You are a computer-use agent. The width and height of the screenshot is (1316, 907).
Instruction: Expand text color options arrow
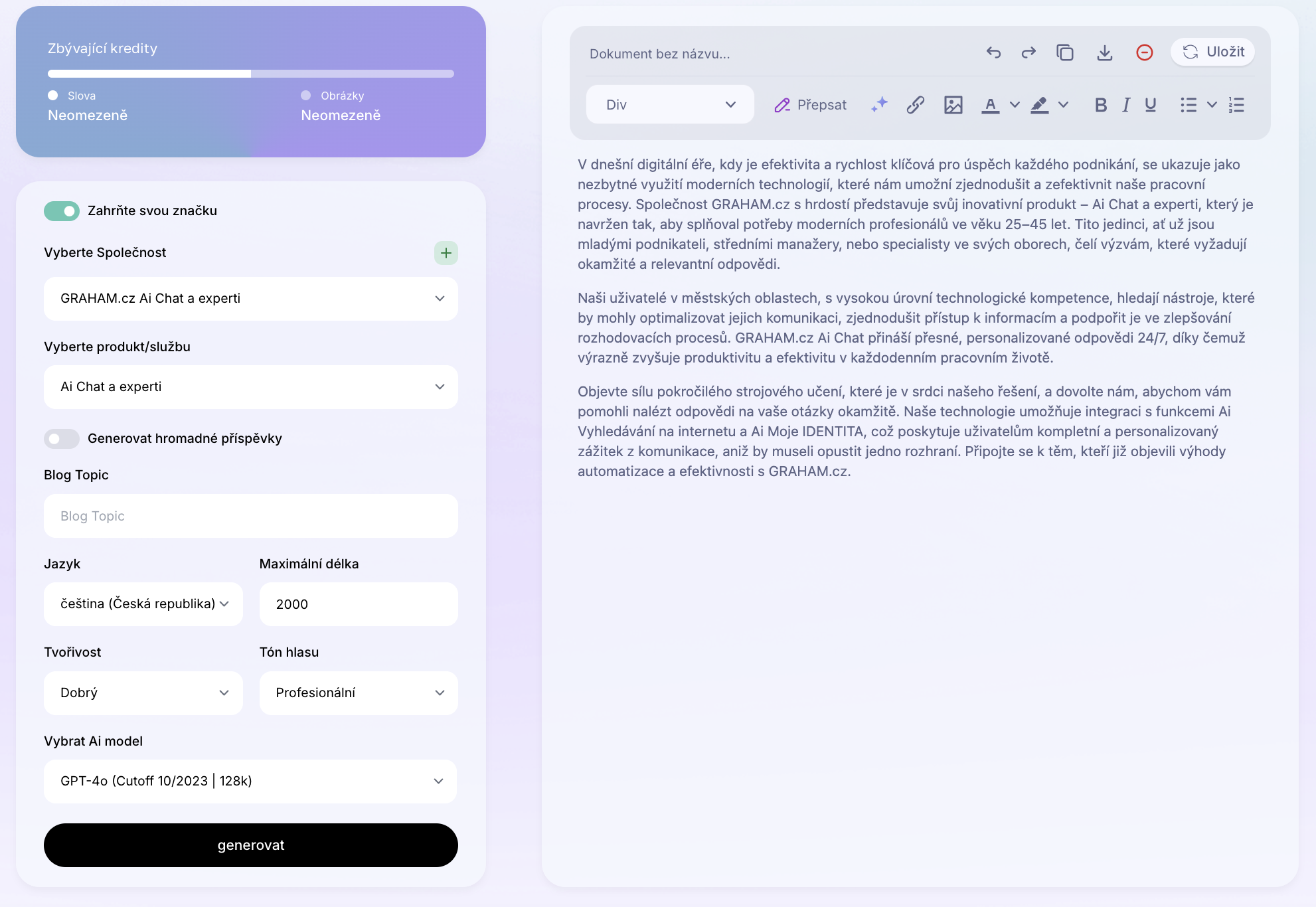pyautogui.click(x=1015, y=105)
